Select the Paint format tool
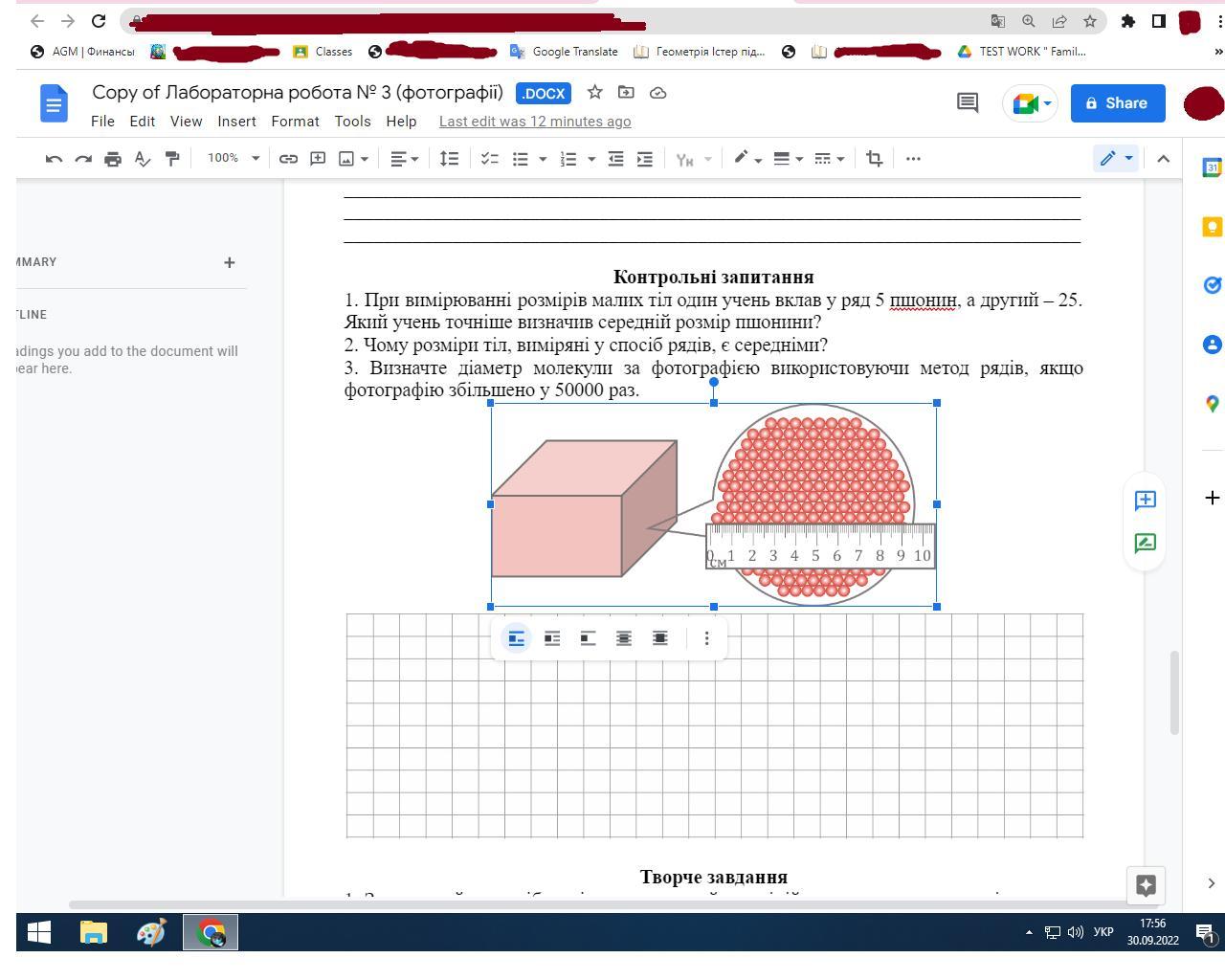This screenshot has height=980, width=1225. pos(172,159)
